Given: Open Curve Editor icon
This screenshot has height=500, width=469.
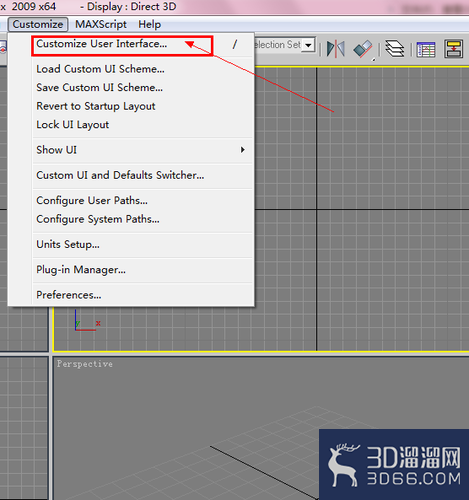Looking at the screenshot, I should [426, 49].
